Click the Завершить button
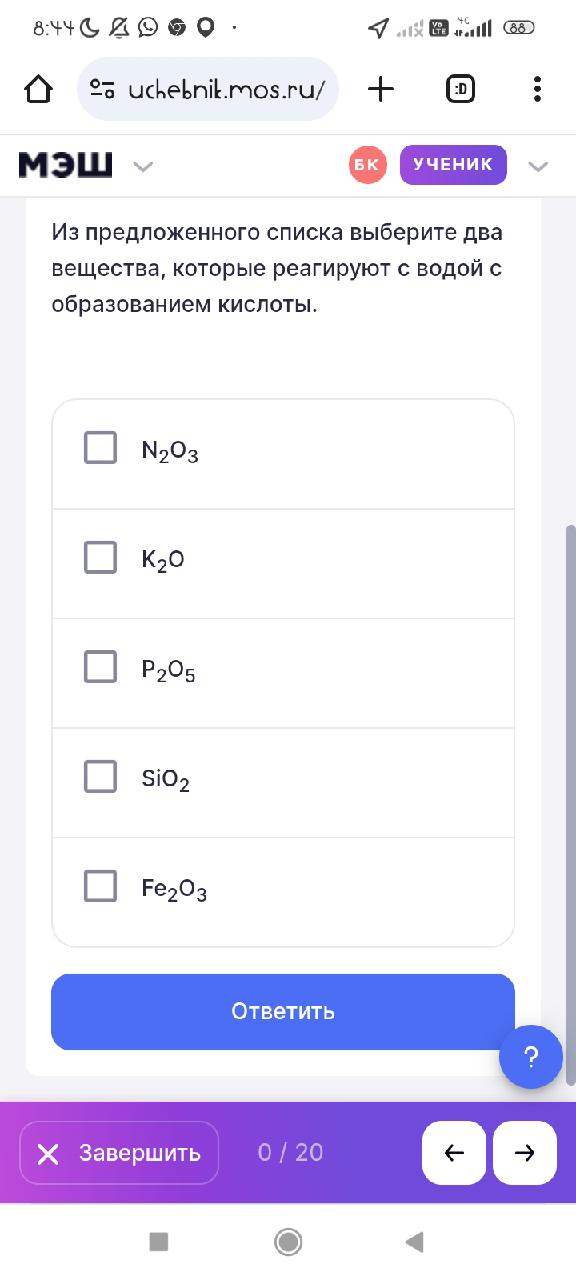Image resolution: width=576 pixels, height=1280 pixels. pyautogui.click(x=119, y=1153)
